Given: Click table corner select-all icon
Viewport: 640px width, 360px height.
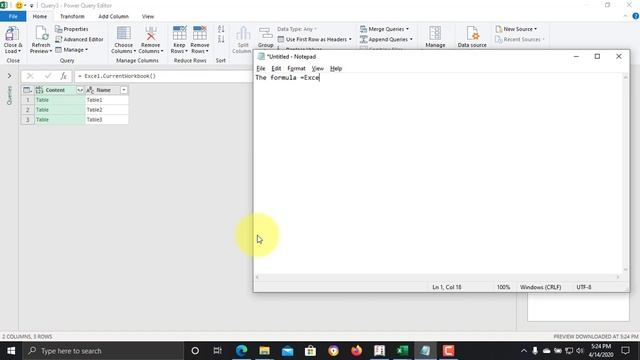Looking at the screenshot, I should [27, 90].
